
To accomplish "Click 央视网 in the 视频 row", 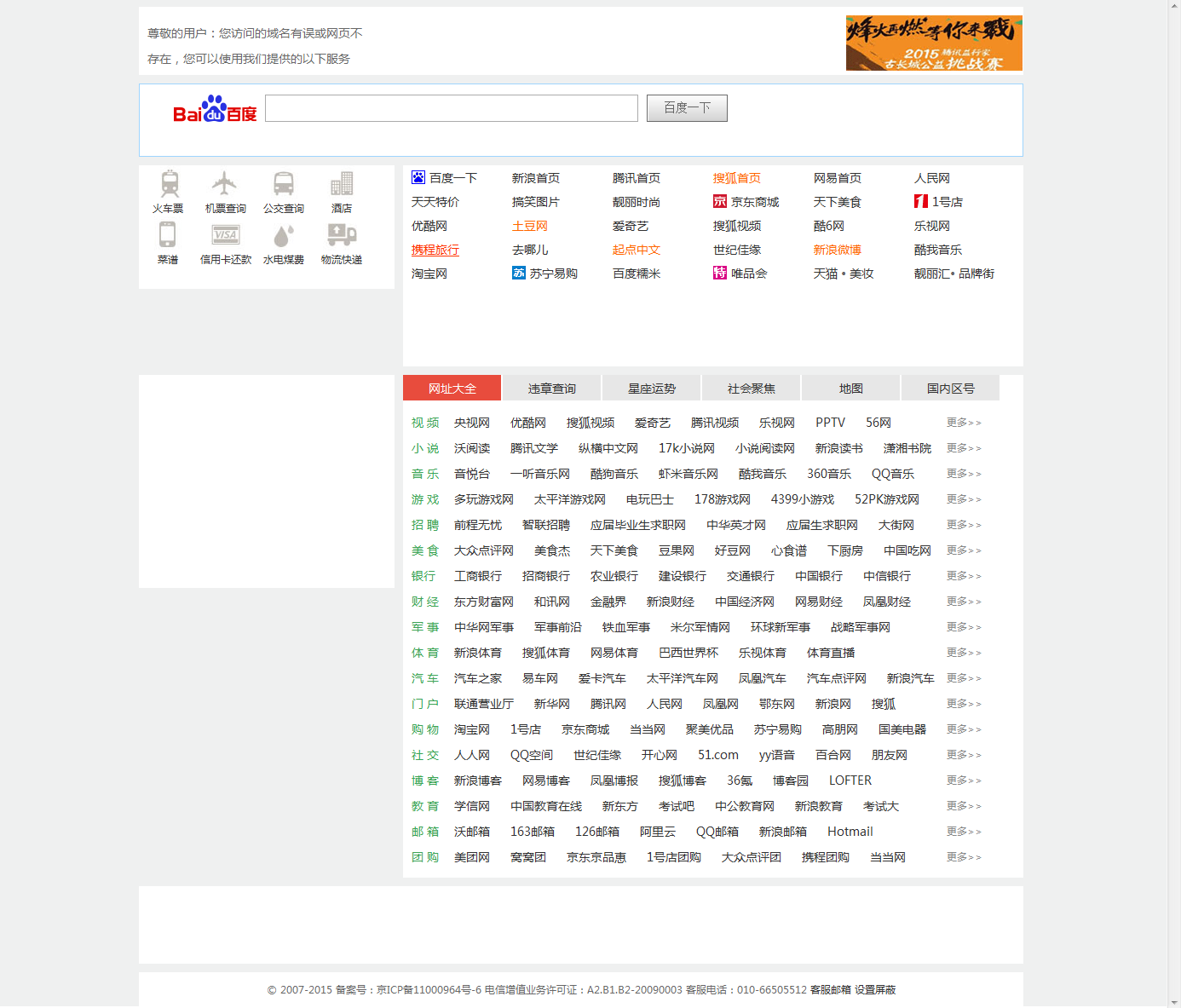I will (472, 423).
